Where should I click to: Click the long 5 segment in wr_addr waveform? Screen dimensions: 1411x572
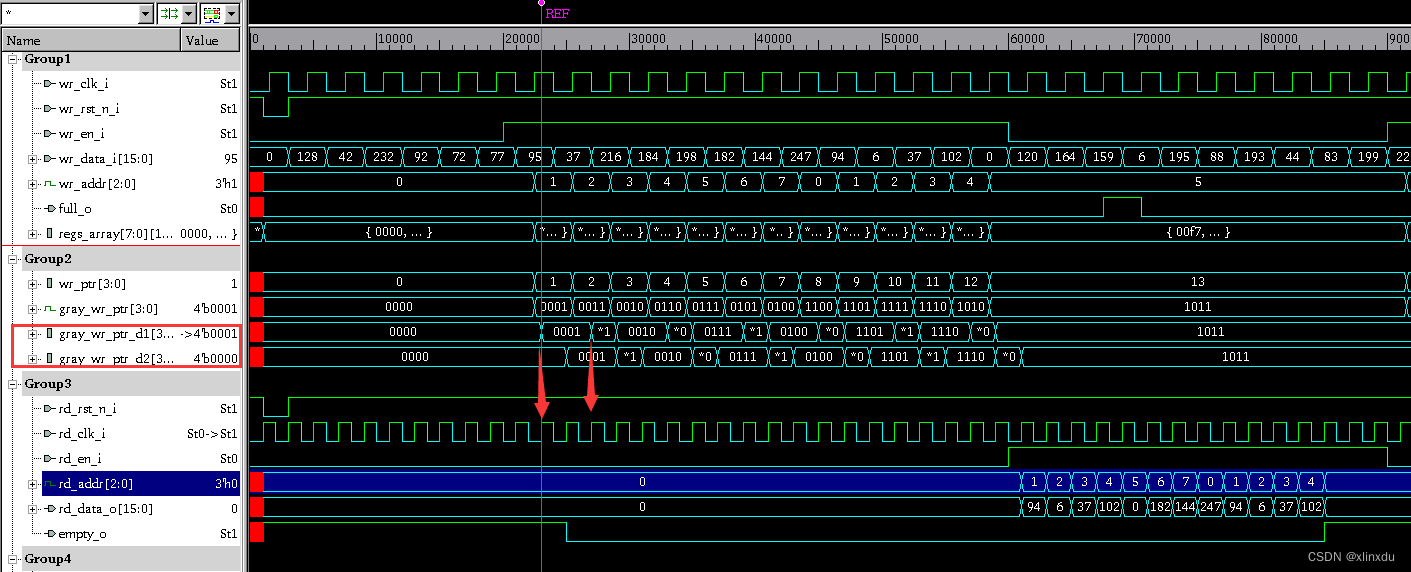1198,182
